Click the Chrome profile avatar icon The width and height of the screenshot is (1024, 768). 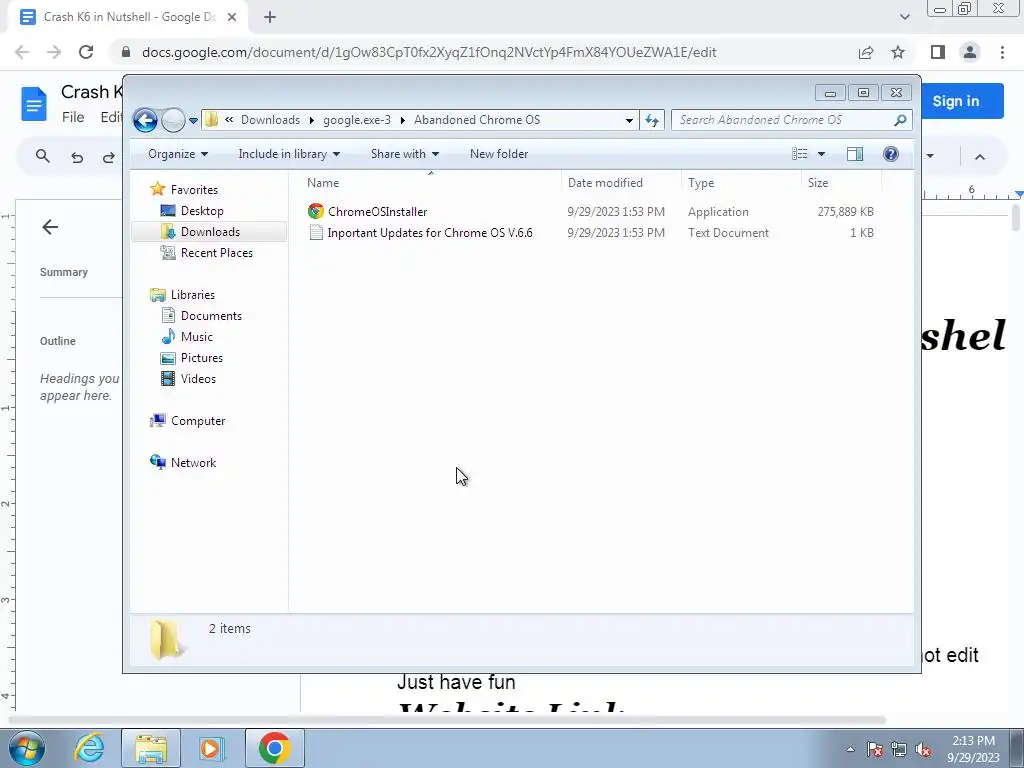click(970, 52)
